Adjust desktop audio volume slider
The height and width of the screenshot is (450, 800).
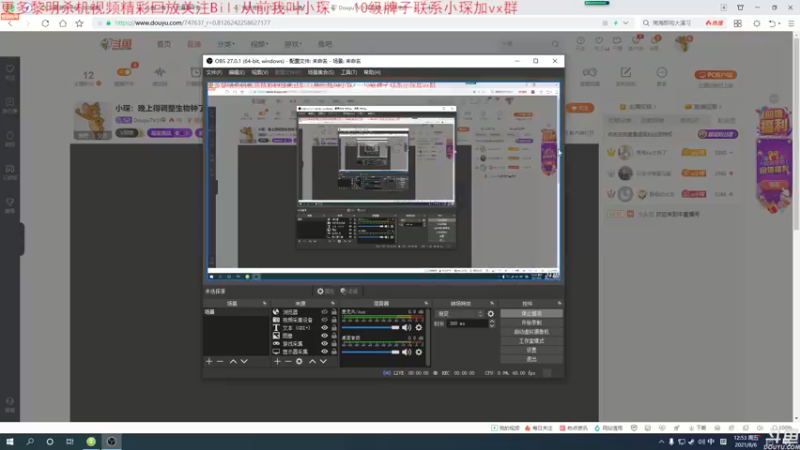[x=370, y=352]
